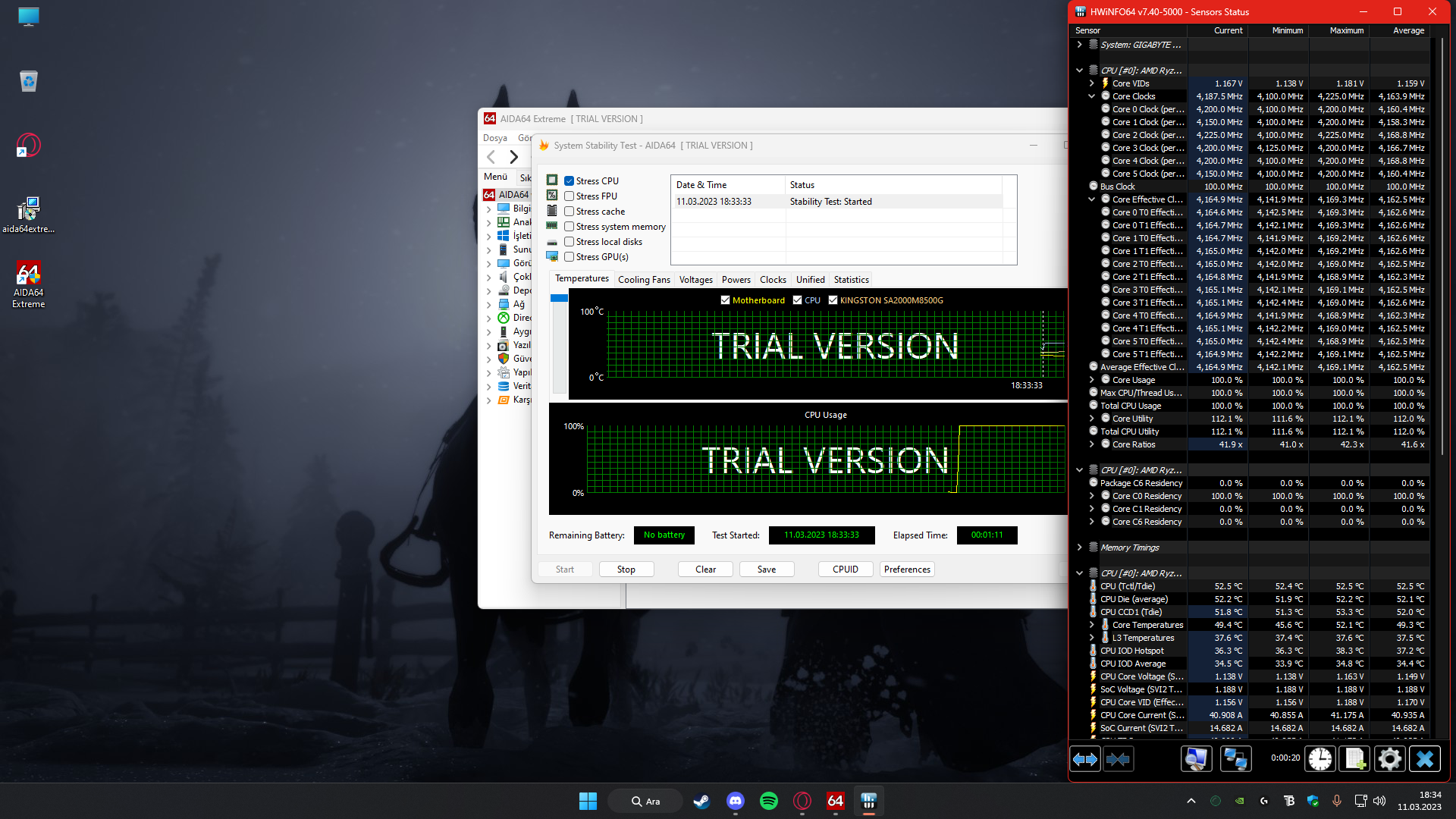Image resolution: width=1456 pixels, height=819 pixels.
Task: Click Clear button
Action: pos(706,570)
